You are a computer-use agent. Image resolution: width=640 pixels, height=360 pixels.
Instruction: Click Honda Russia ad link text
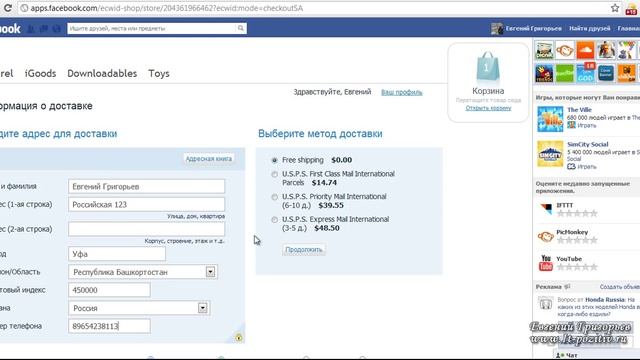(x=604, y=300)
